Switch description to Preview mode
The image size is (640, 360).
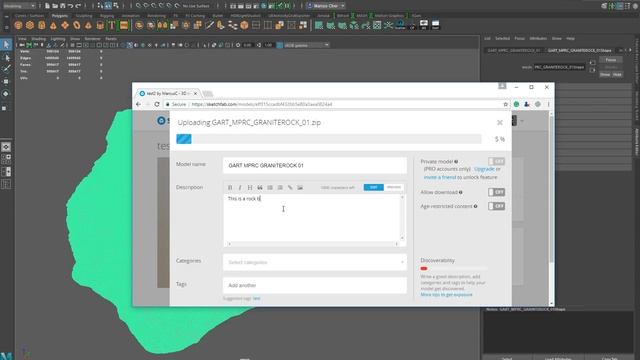(394, 187)
